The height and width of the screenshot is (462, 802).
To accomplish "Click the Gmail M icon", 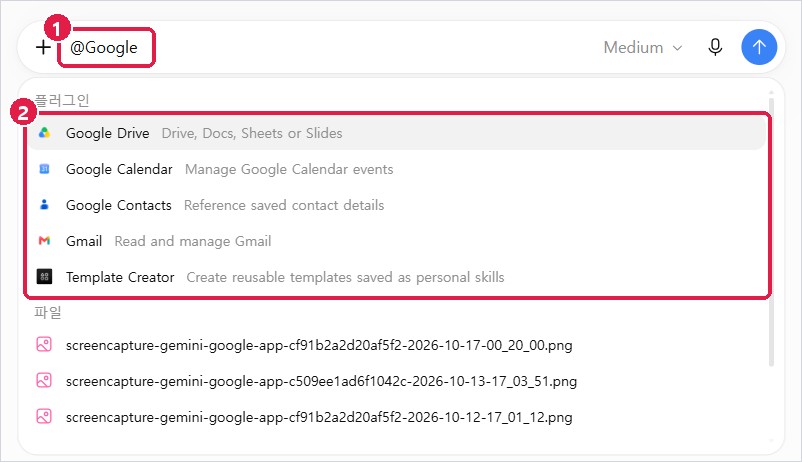I will click(44, 240).
